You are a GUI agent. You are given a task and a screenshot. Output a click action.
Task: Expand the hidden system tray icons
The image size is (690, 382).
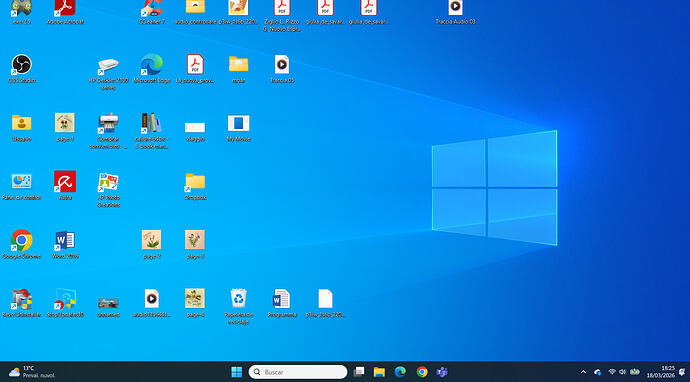tap(583, 372)
